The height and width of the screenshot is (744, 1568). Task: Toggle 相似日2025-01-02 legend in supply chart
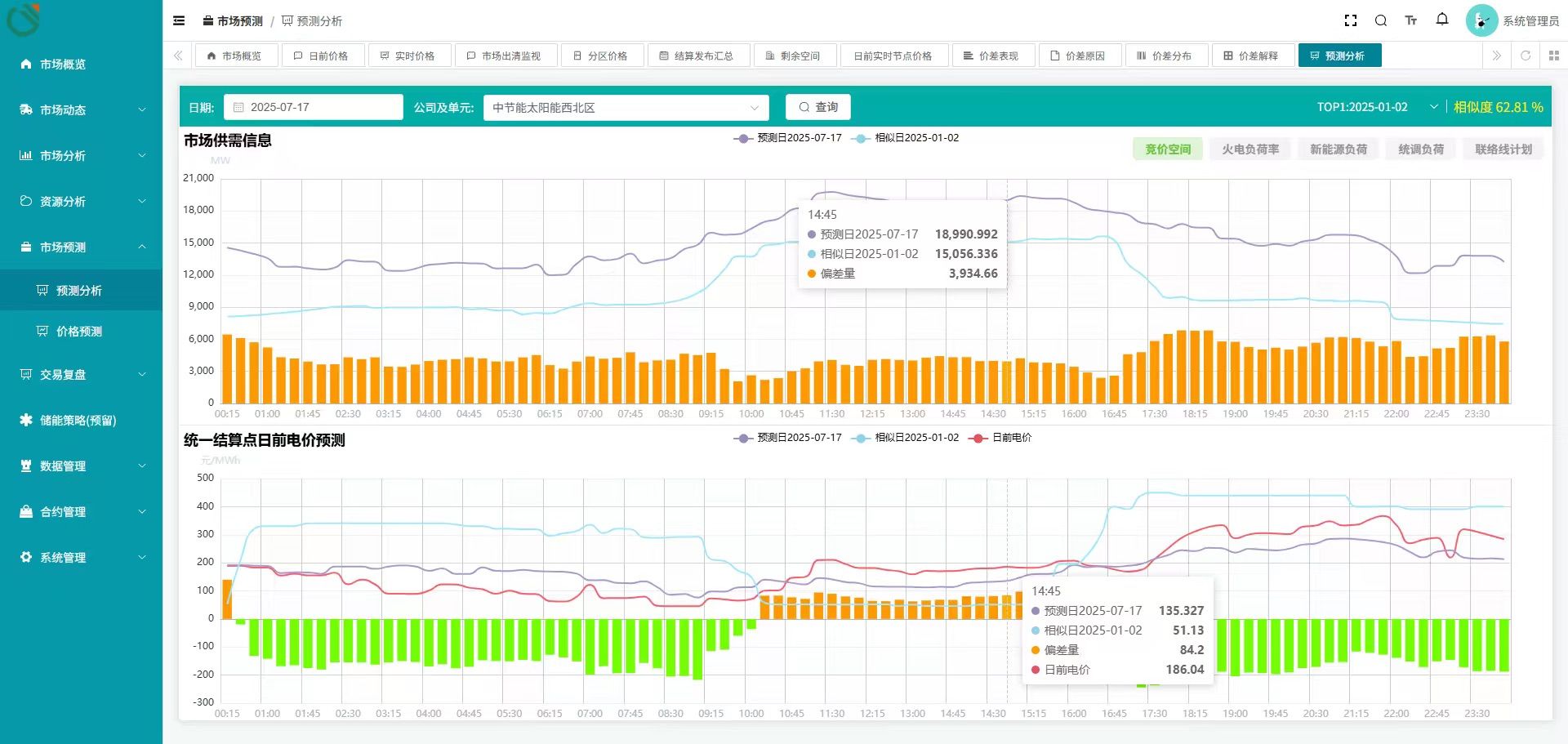pos(906,138)
